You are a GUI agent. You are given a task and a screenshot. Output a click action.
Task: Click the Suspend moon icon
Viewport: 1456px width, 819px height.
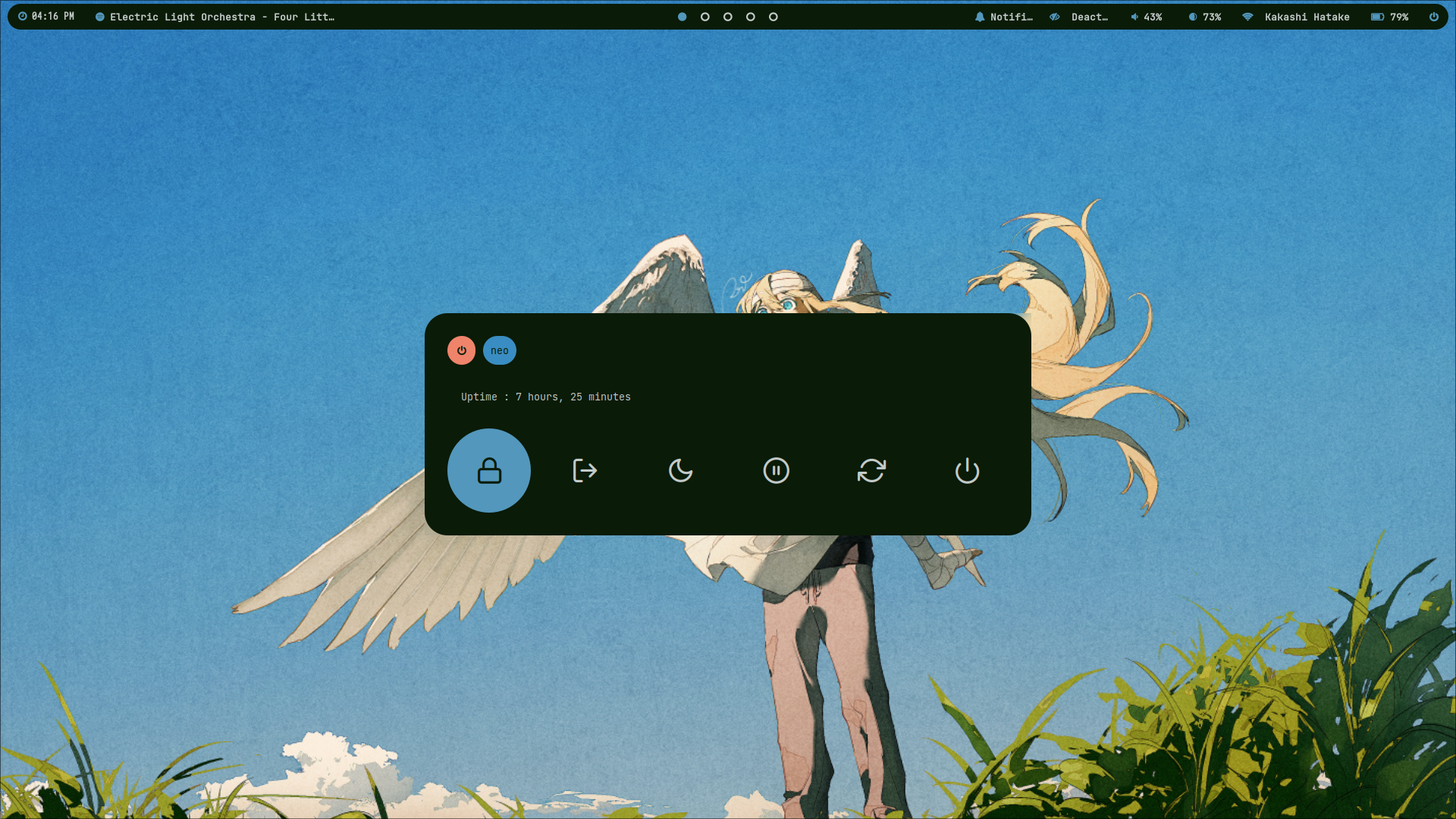[x=680, y=470]
